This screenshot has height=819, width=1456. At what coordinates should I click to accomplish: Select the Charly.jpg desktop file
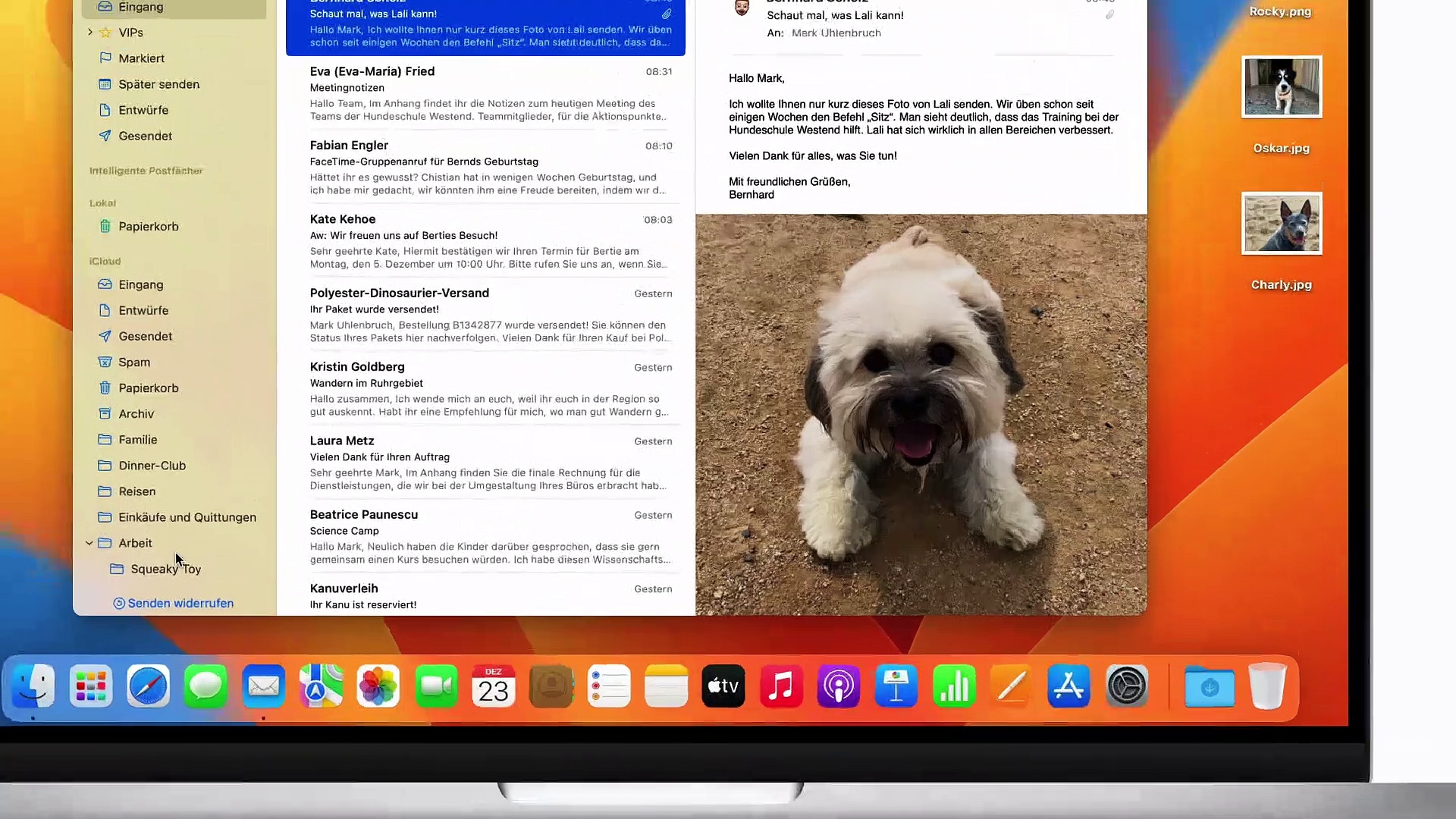point(1281,224)
